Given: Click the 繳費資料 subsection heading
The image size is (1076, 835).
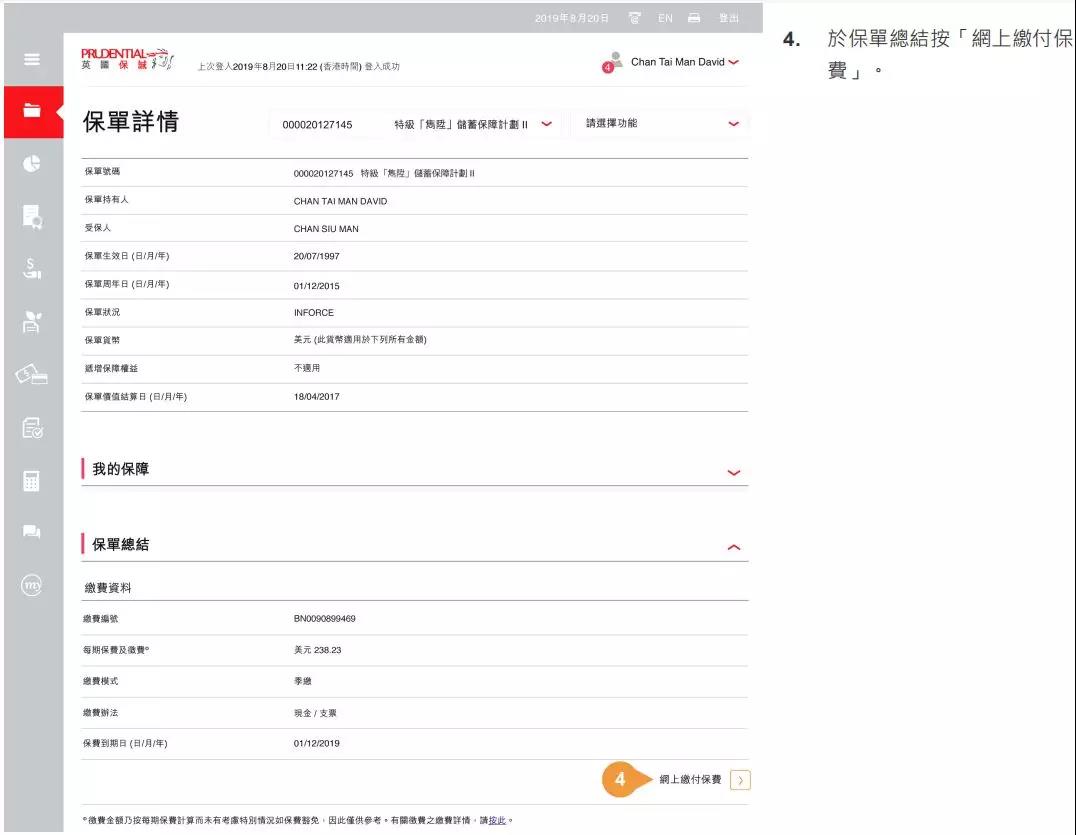Looking at the screenshot, I should point(107,588).
